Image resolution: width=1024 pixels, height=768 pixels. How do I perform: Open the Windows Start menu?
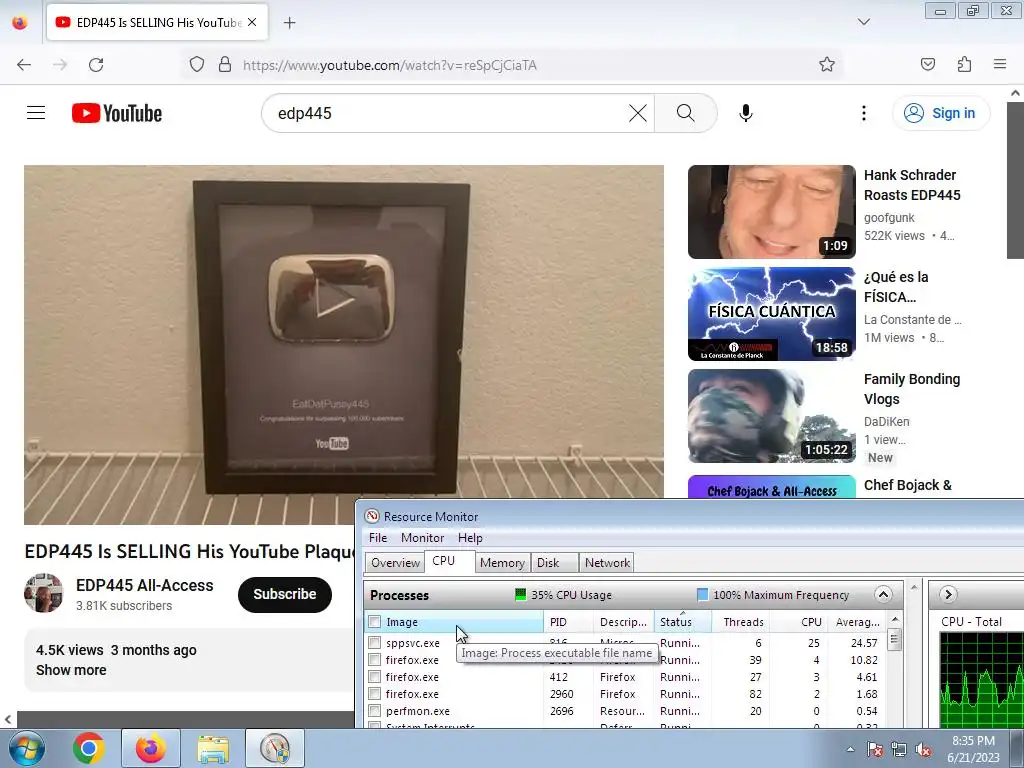[x=26, y=748]
